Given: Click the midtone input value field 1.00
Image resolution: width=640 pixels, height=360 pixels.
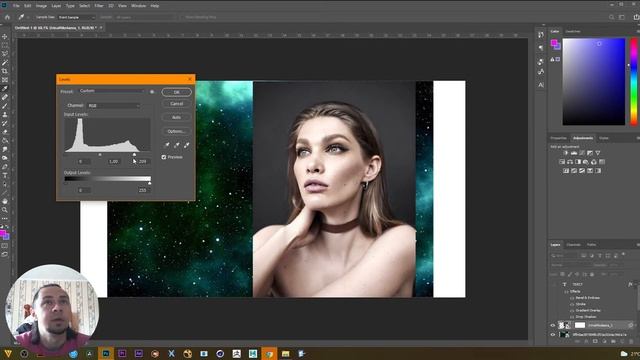Looking at the screenshot, I should click(x=113, y=162).
